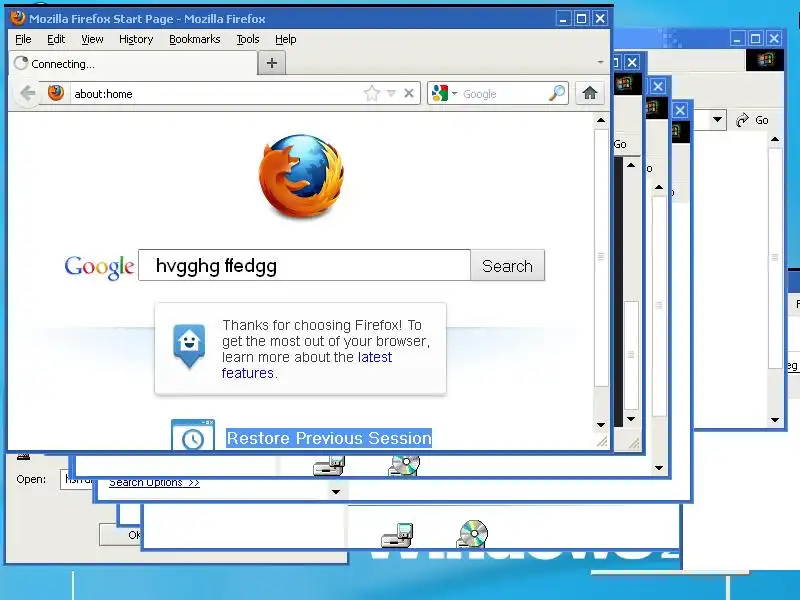Click the Firefox site identity icon beside about:home
Image resolution: width=800 pixels, height=600 pixels.
click(56, 93)
